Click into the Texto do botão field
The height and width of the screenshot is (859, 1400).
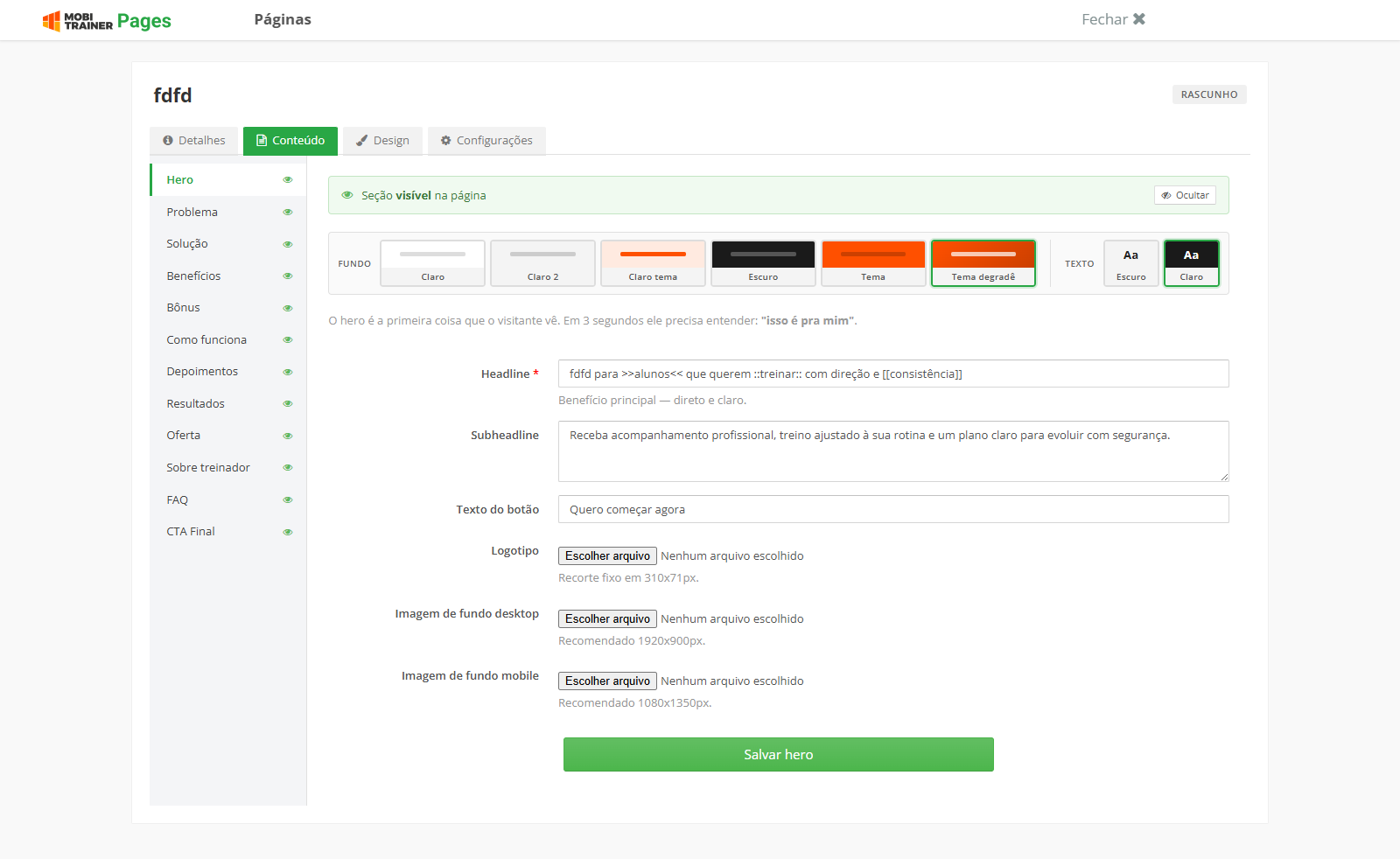[893, 509]
